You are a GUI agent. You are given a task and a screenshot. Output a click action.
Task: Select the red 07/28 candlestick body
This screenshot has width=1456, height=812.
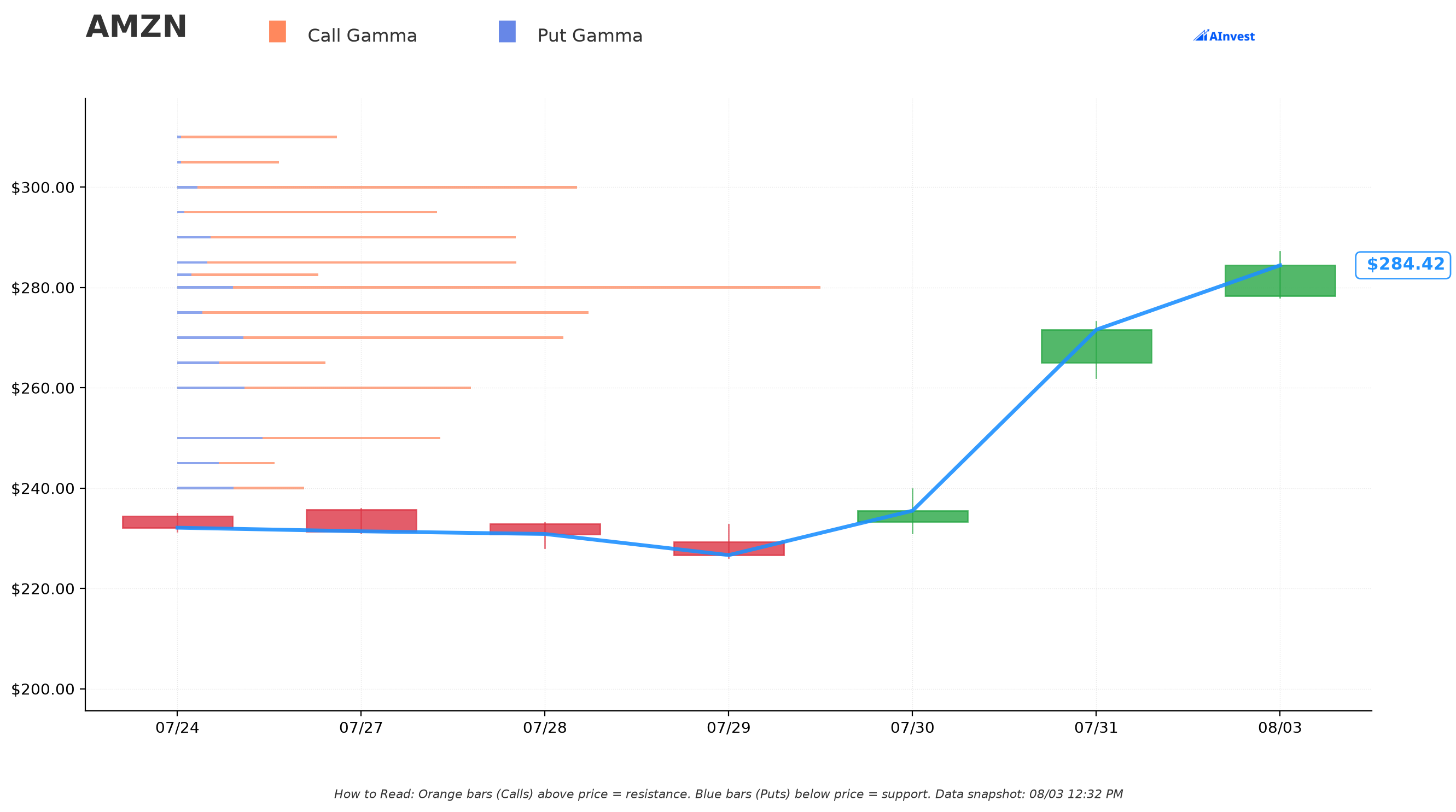point(545,529)
